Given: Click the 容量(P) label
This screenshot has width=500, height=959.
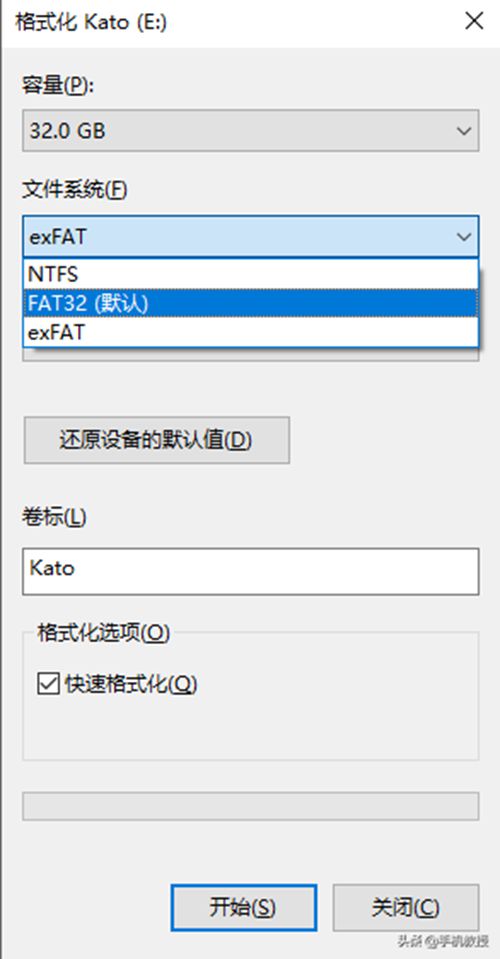Looking at the screenshot, I should 58,85.
